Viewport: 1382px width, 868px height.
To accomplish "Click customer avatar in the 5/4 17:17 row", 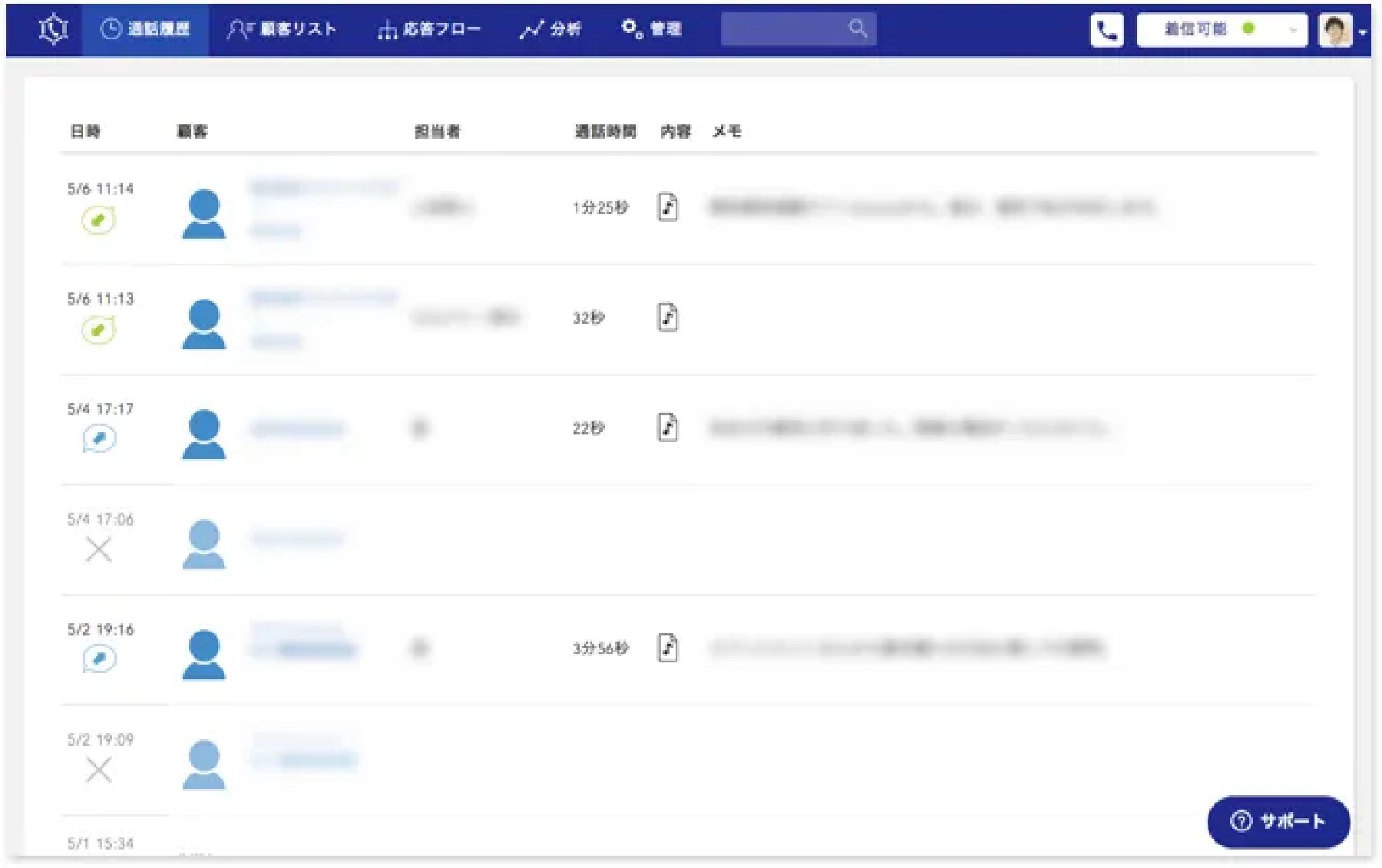I will point(203,434).
